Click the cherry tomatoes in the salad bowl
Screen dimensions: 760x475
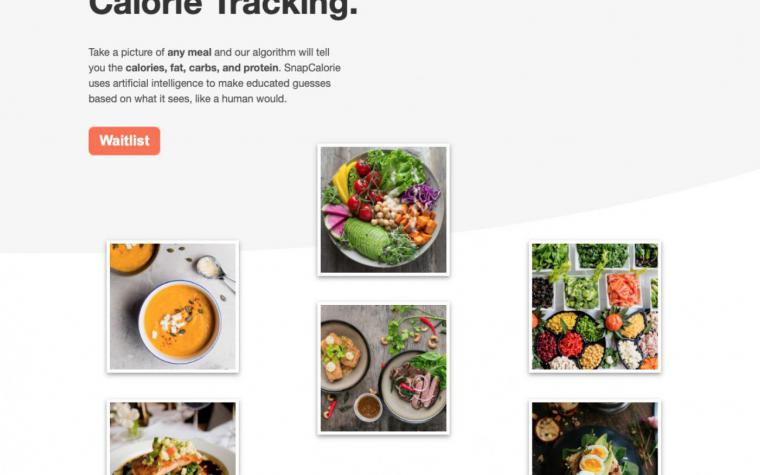(364, 189)
